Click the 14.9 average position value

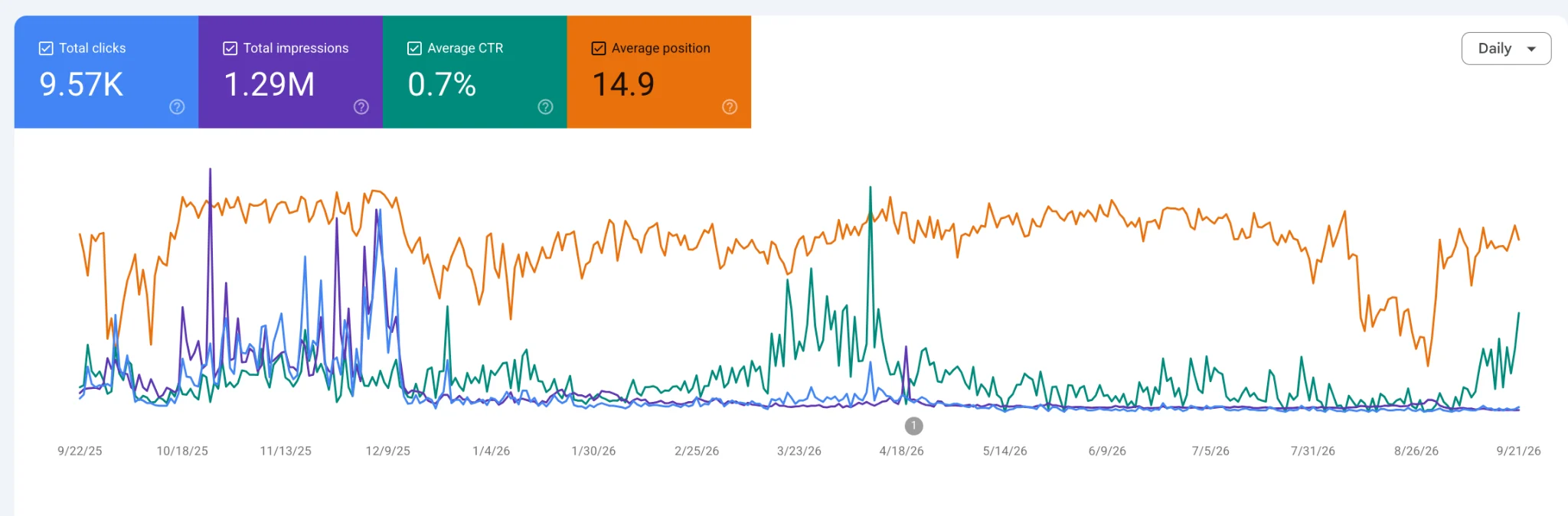click(623, 84)
